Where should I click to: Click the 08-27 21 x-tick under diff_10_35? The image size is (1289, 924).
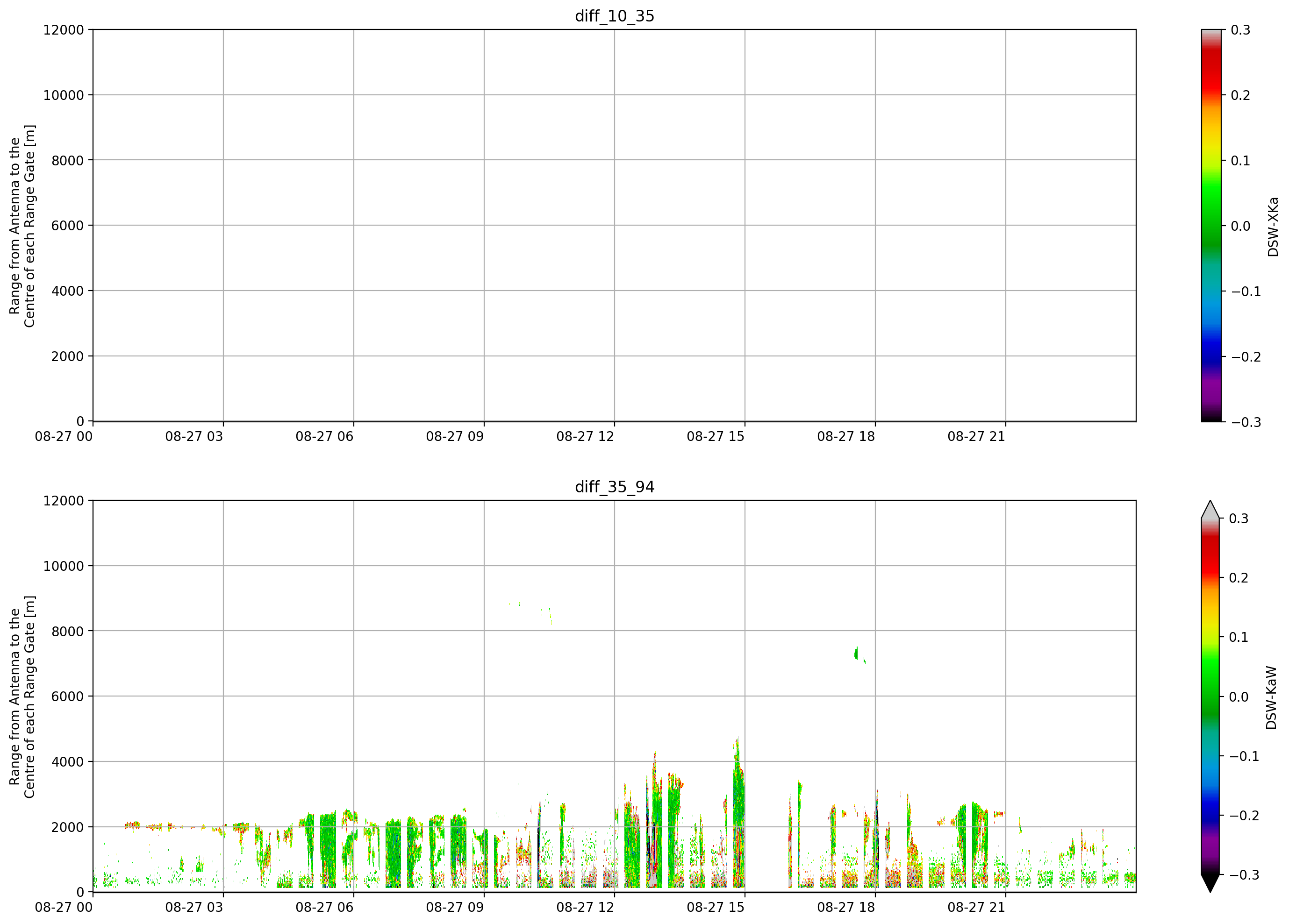(976, 436)
